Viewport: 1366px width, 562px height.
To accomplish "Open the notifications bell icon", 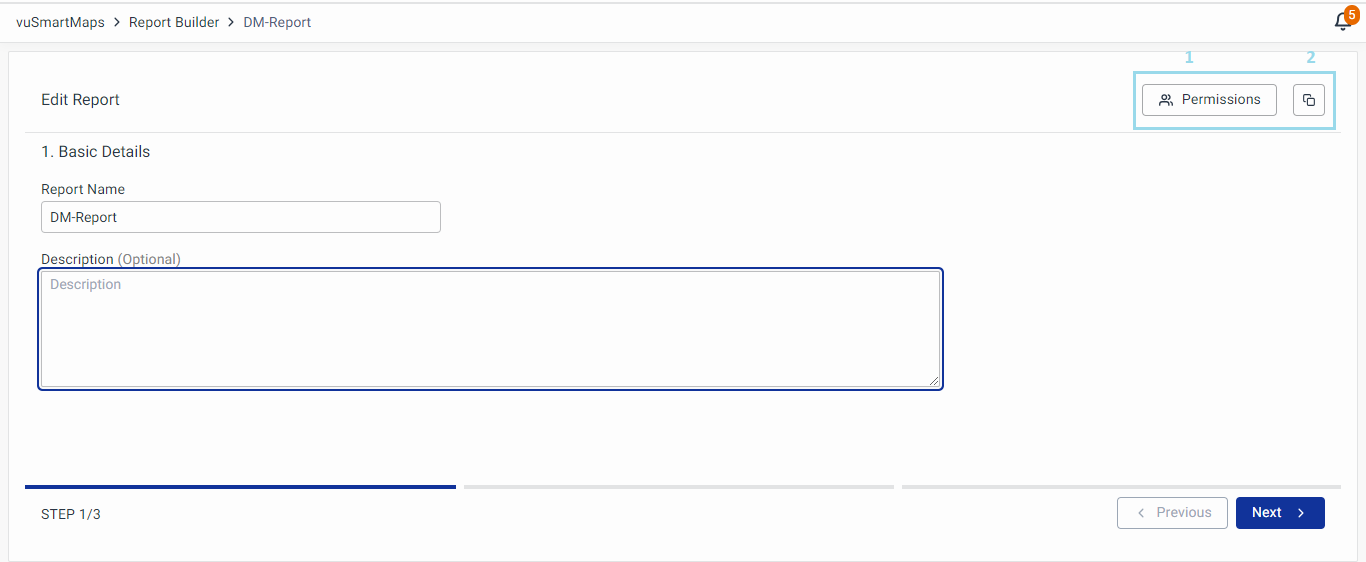I will [1342, 23].
